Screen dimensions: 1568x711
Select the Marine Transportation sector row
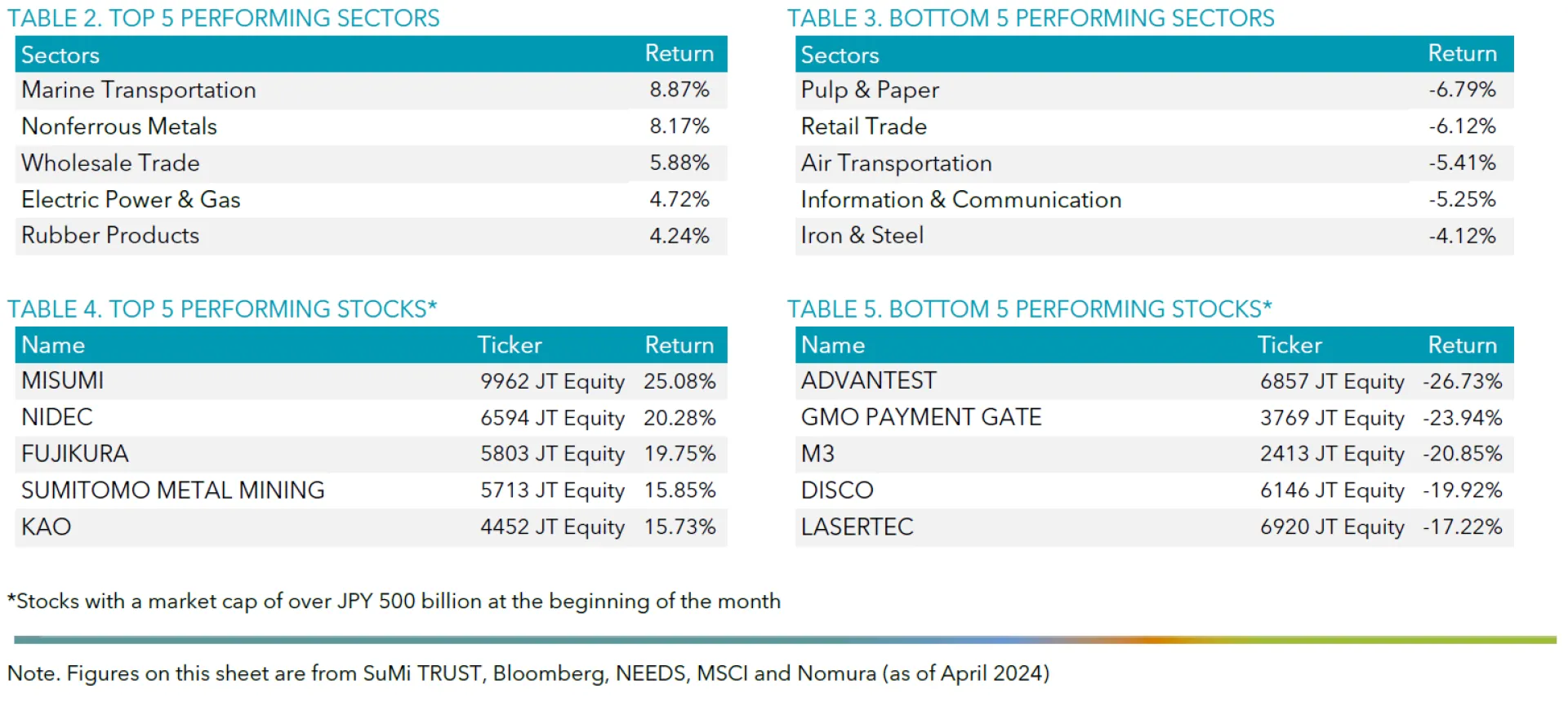139,90
